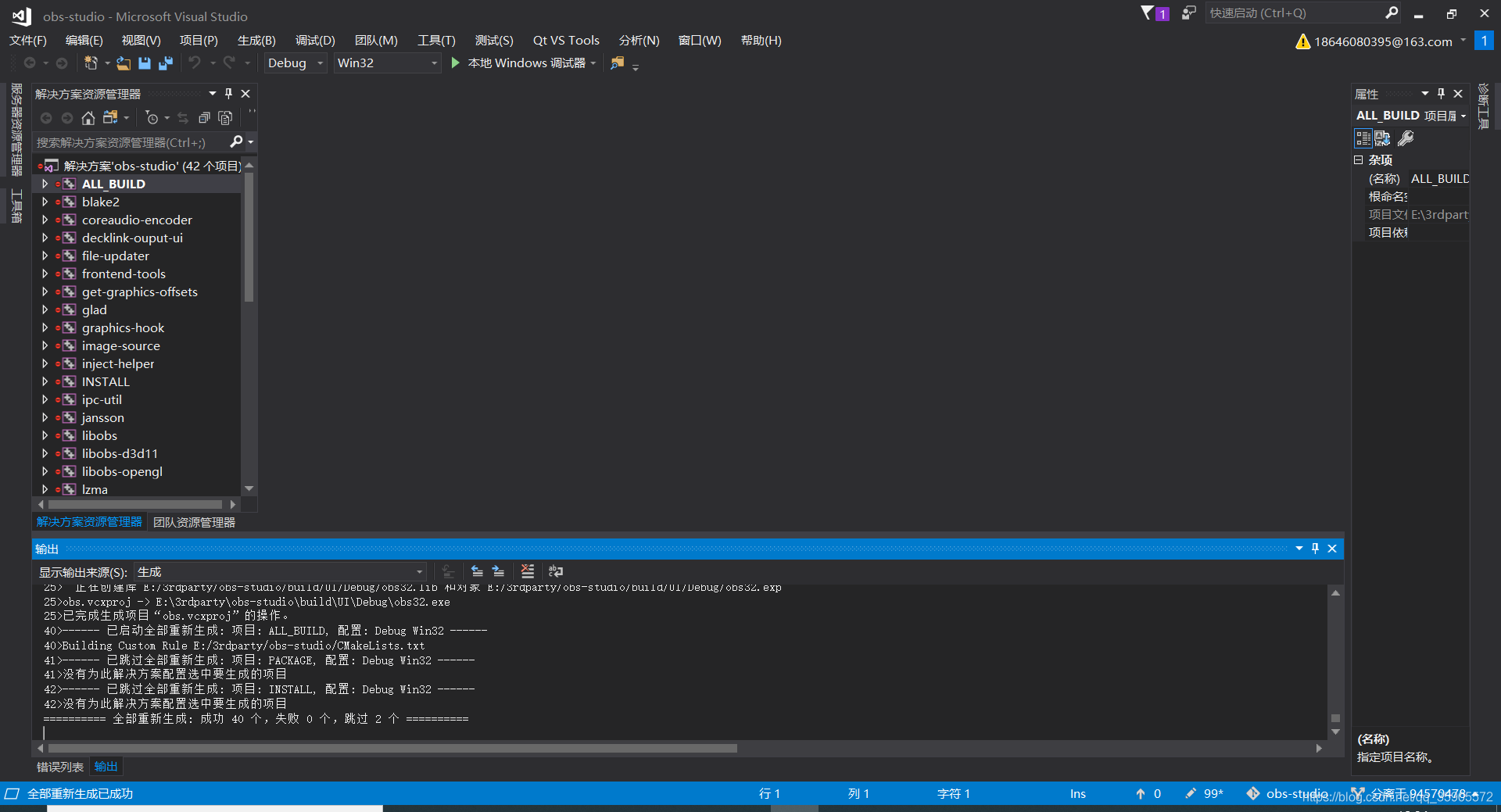The image size is (1501, 812).
Task: Toggle word wrap in the Output panel
Action: [556, 571]
